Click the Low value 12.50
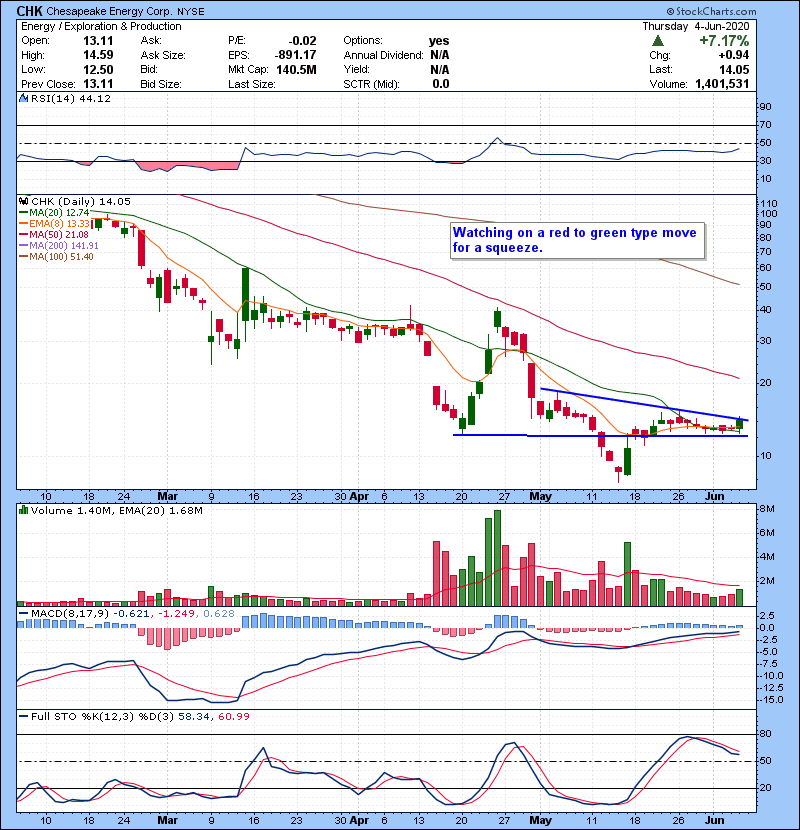Image resolution: width=800 pixels, height=830 pixels. (98, 69)
